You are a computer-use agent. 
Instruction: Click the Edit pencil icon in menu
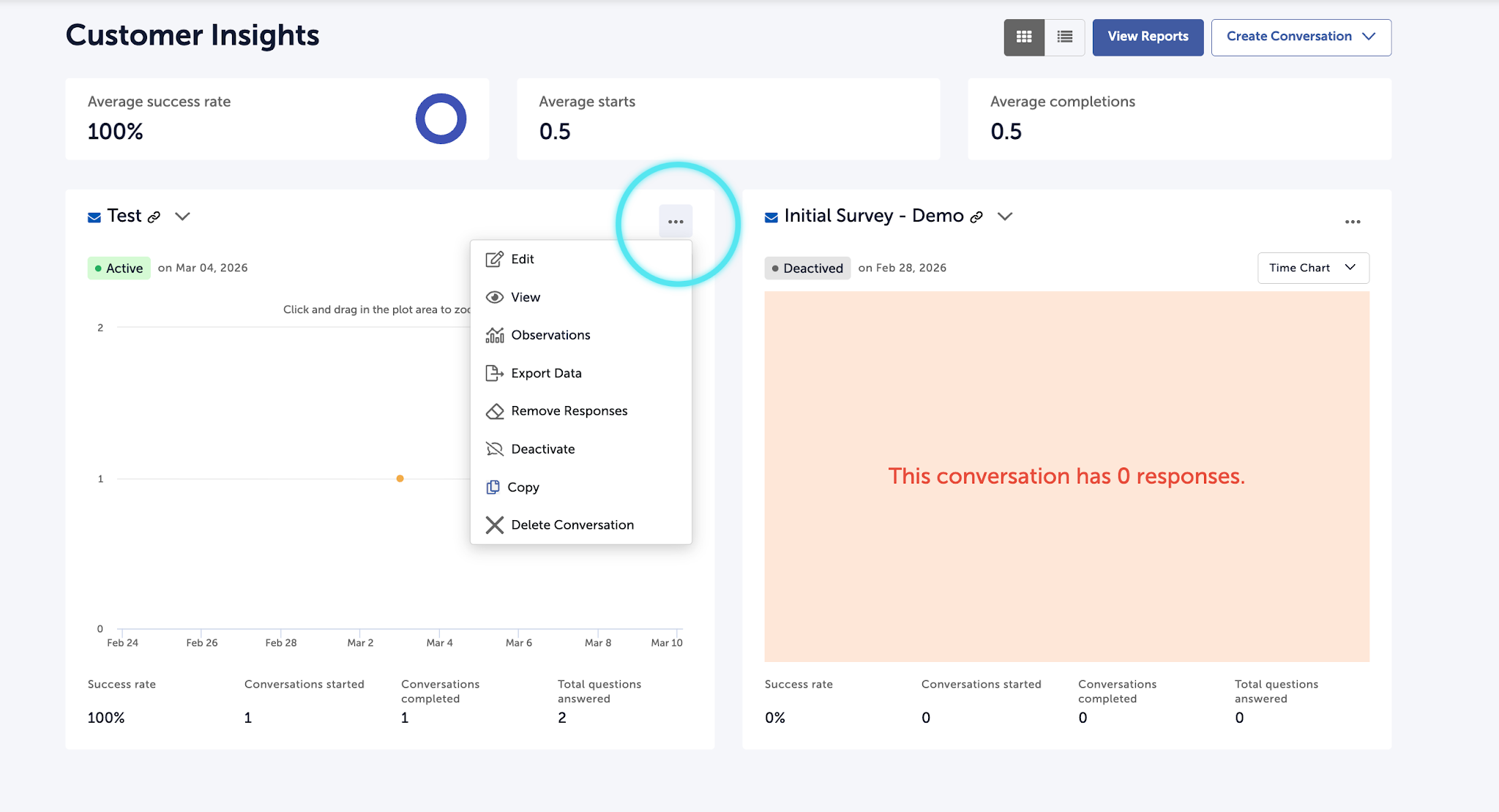point(495,259)
